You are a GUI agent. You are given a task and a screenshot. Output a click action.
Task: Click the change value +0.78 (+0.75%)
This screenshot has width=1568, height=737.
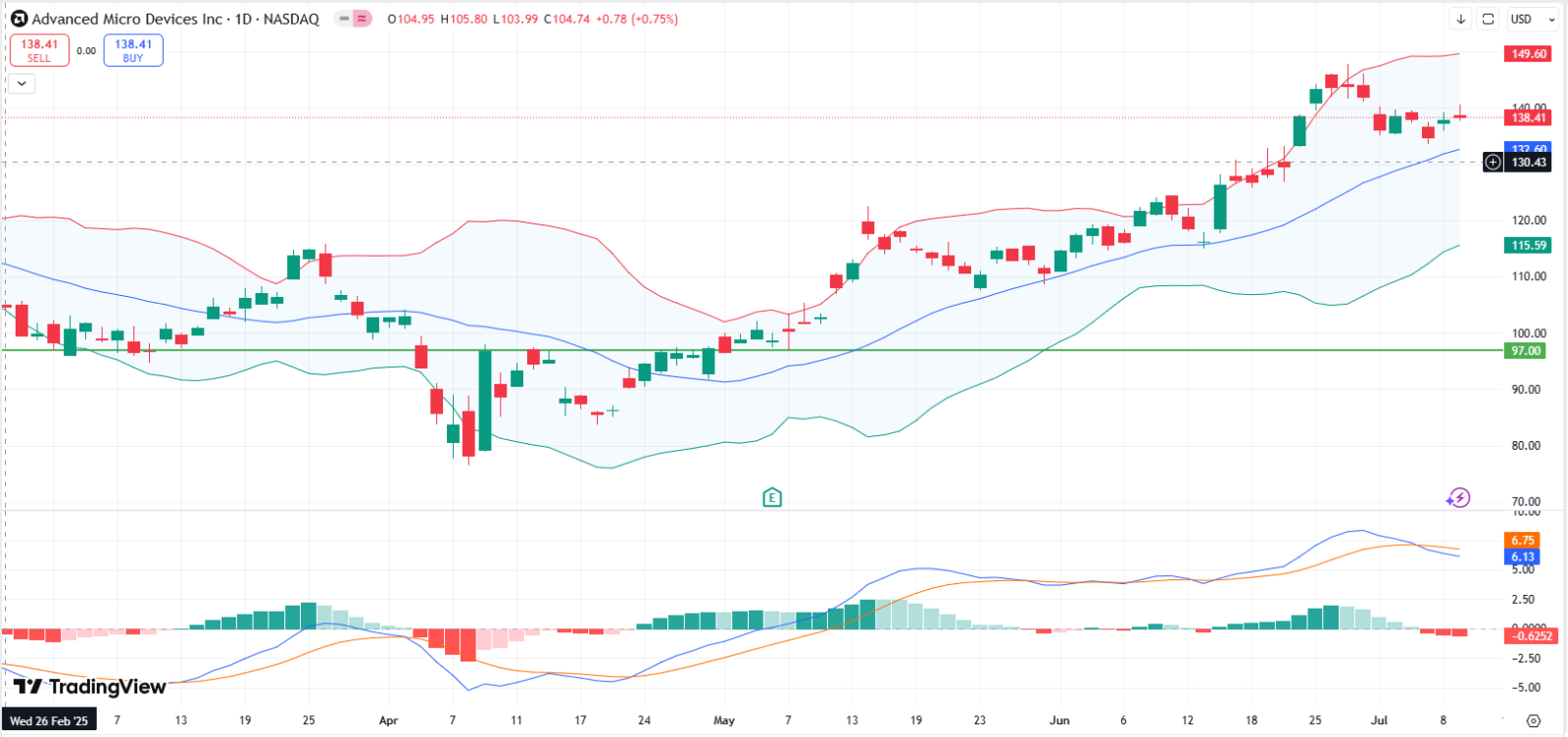coord(637,19)
